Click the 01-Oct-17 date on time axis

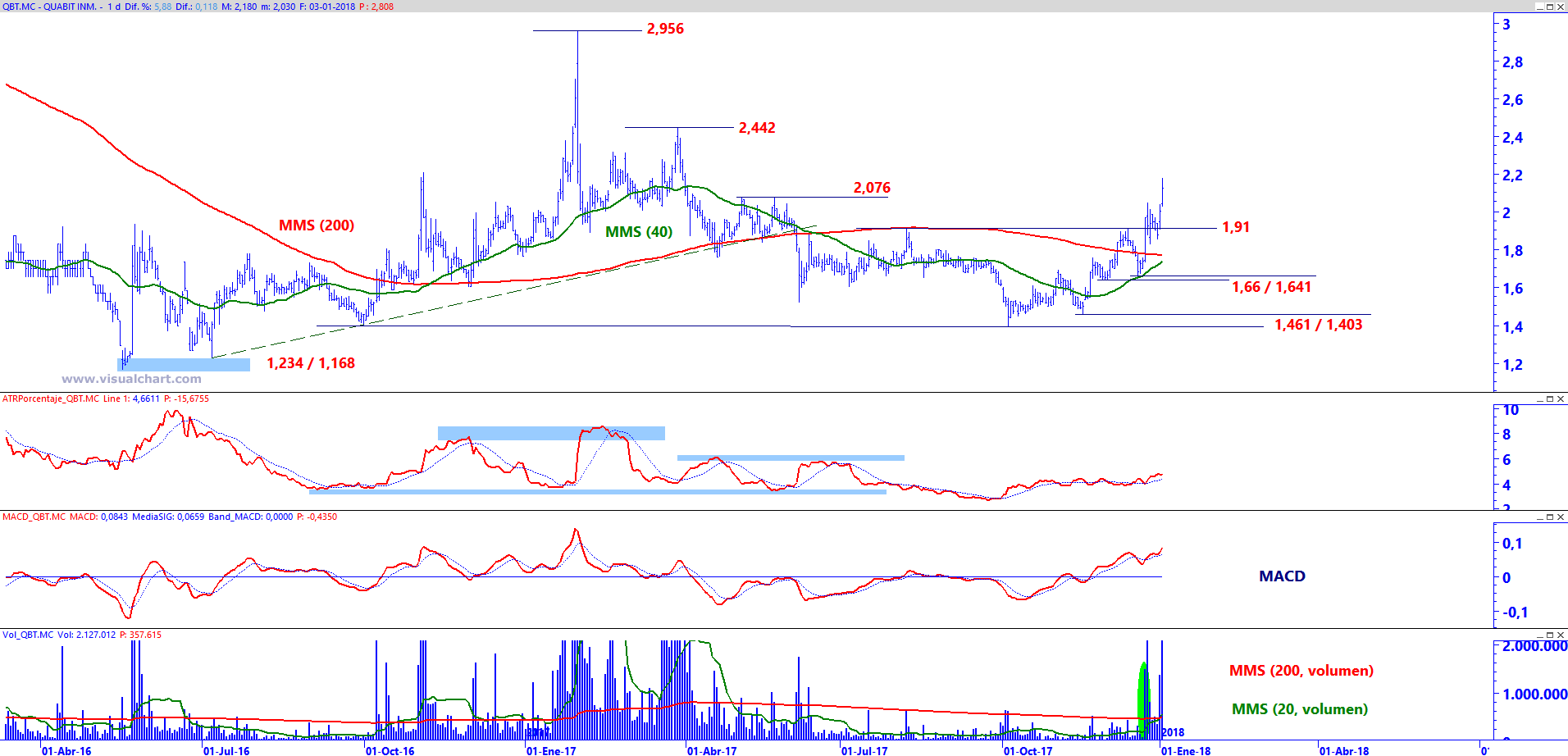(1028, 750)
